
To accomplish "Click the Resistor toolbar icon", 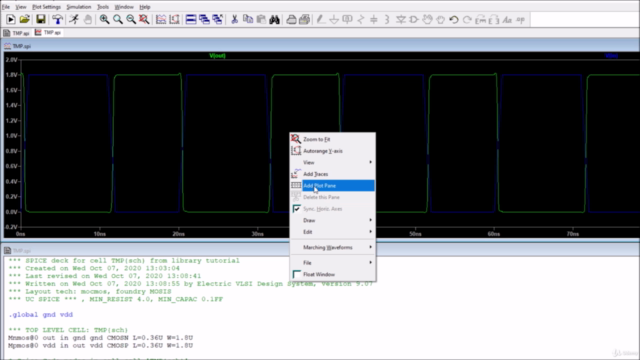I will pos(361,19).
